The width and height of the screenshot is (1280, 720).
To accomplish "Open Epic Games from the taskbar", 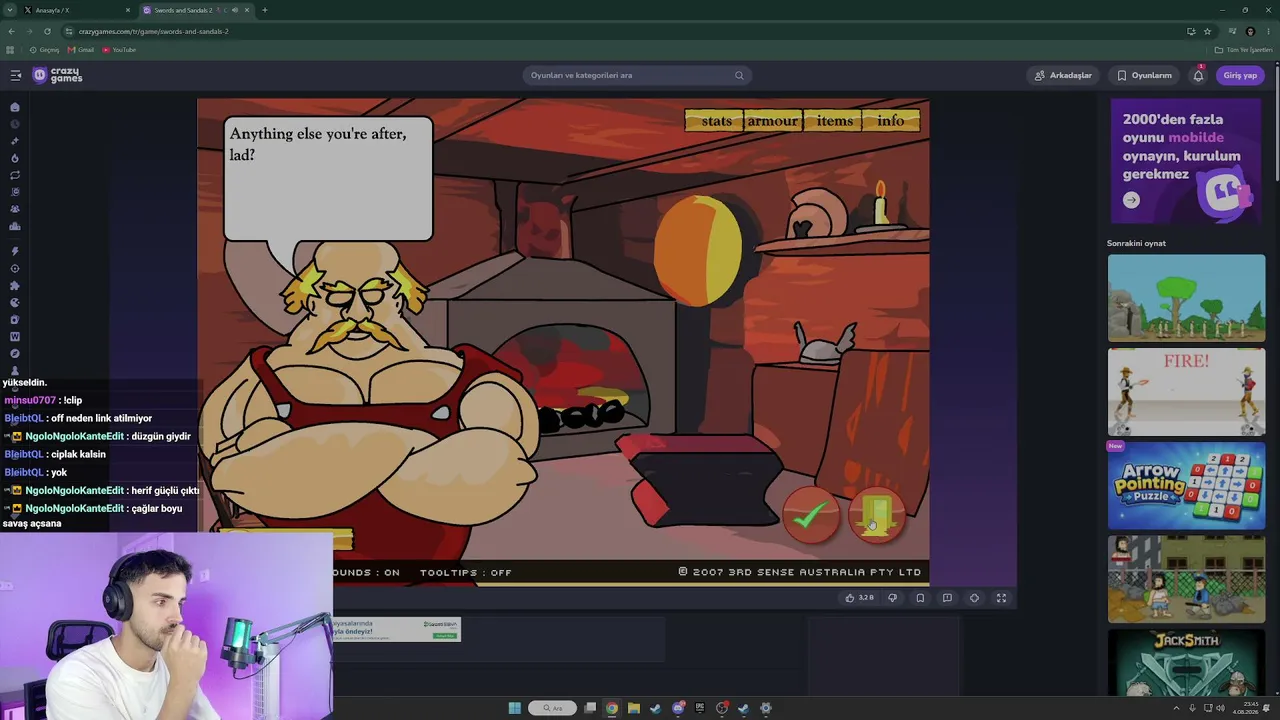I will click(700, 708).
